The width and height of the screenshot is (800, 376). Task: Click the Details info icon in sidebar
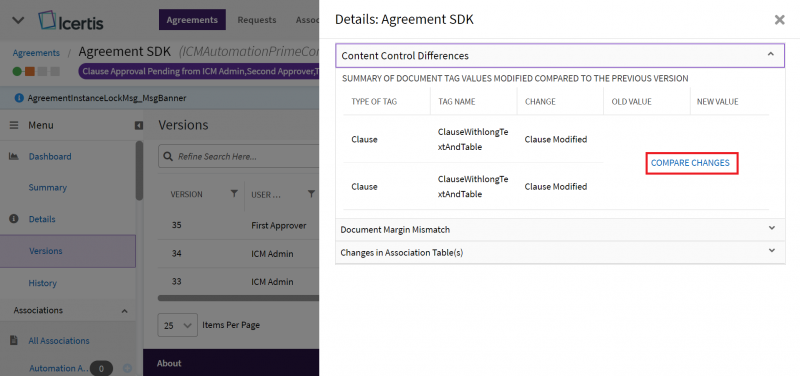pos(14,219)
